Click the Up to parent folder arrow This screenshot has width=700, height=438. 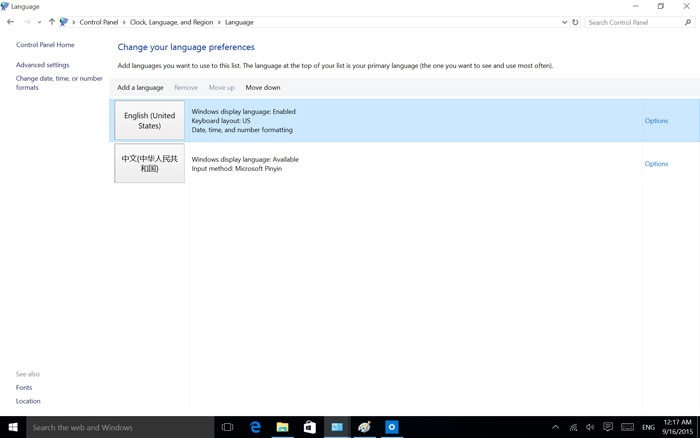[x=52, y=22]
